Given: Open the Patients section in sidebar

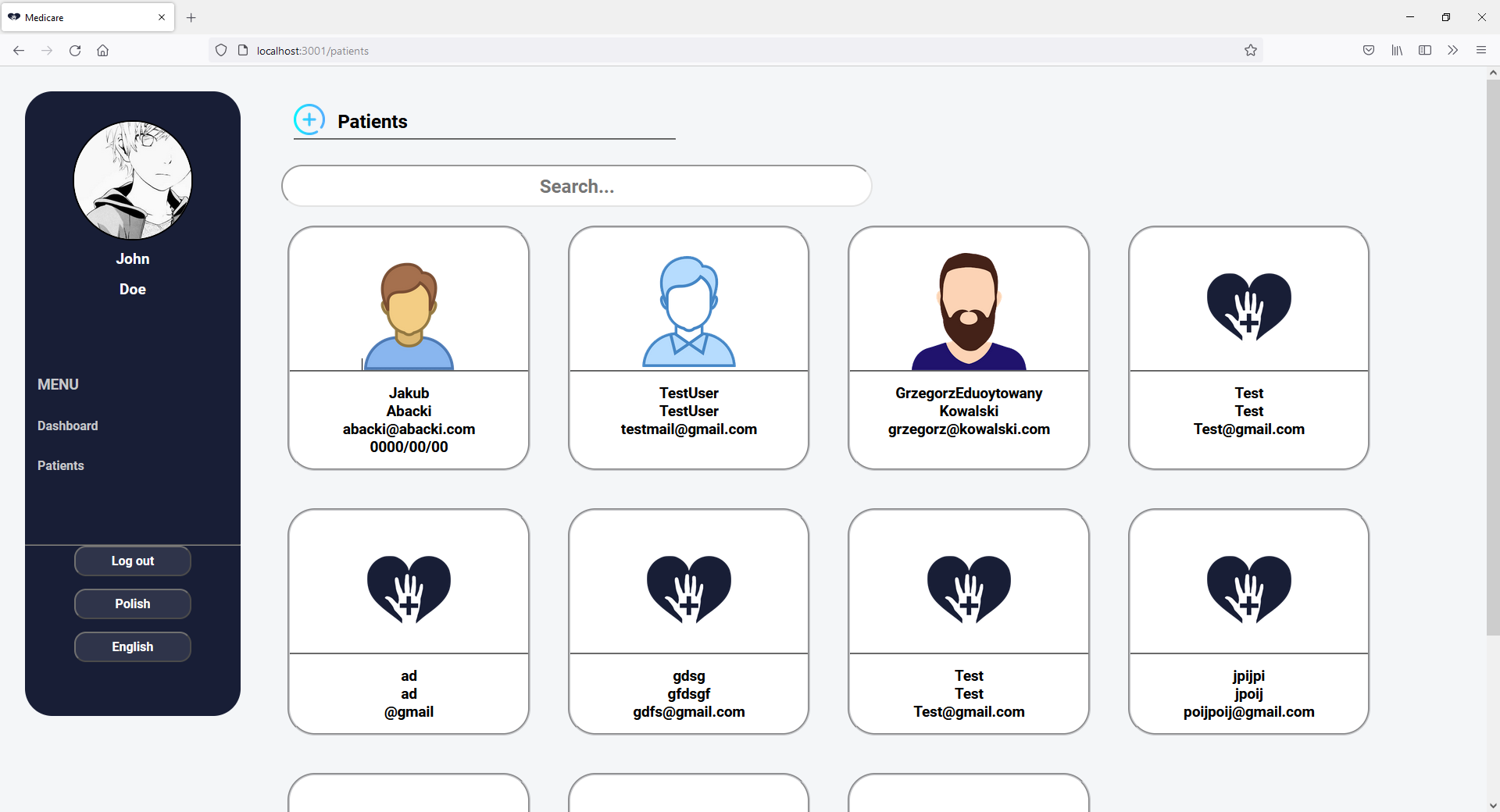Looking at the screenshot, I should coord(60,465).
